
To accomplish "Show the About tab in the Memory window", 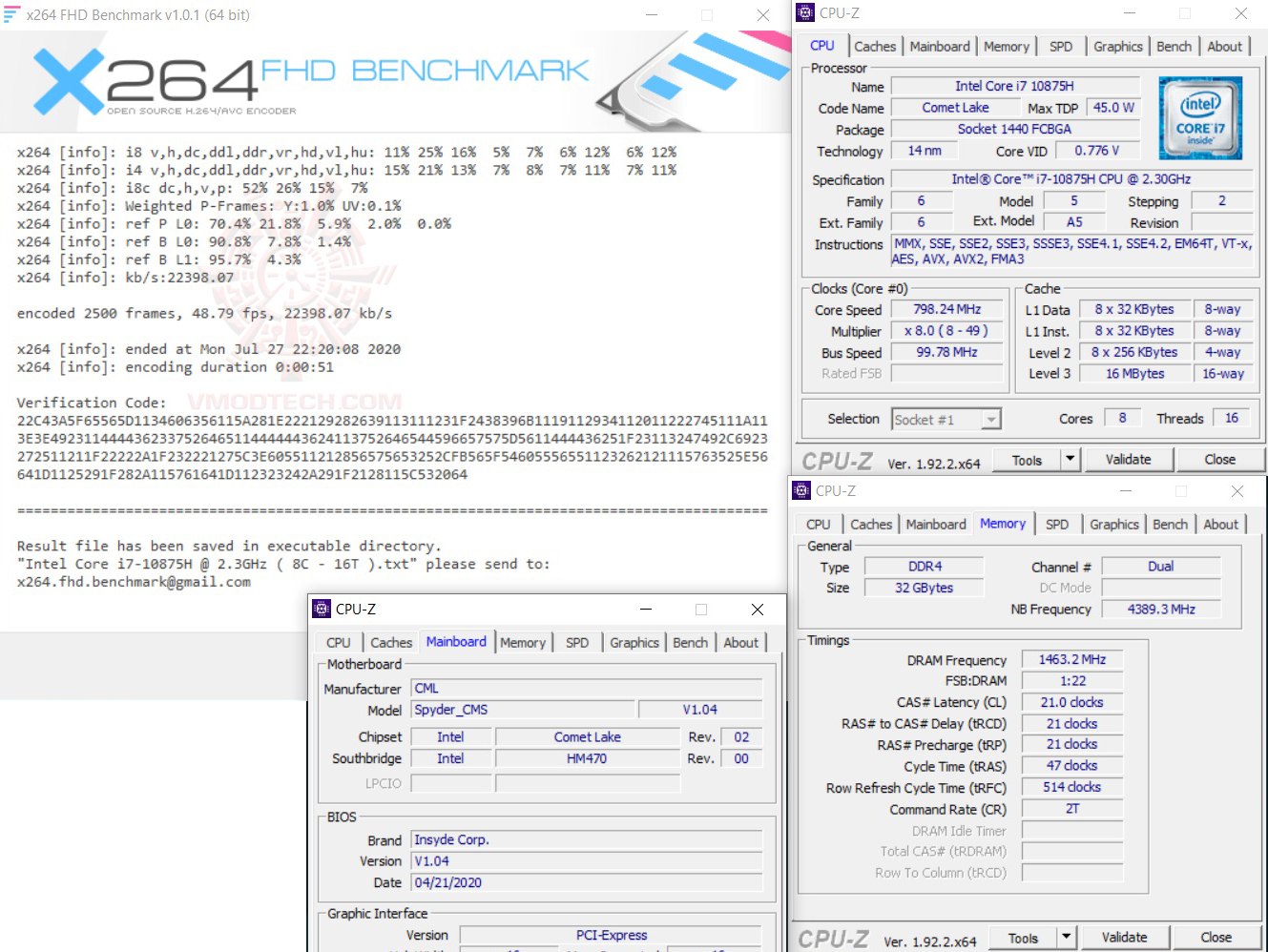I will [1221, 525].
